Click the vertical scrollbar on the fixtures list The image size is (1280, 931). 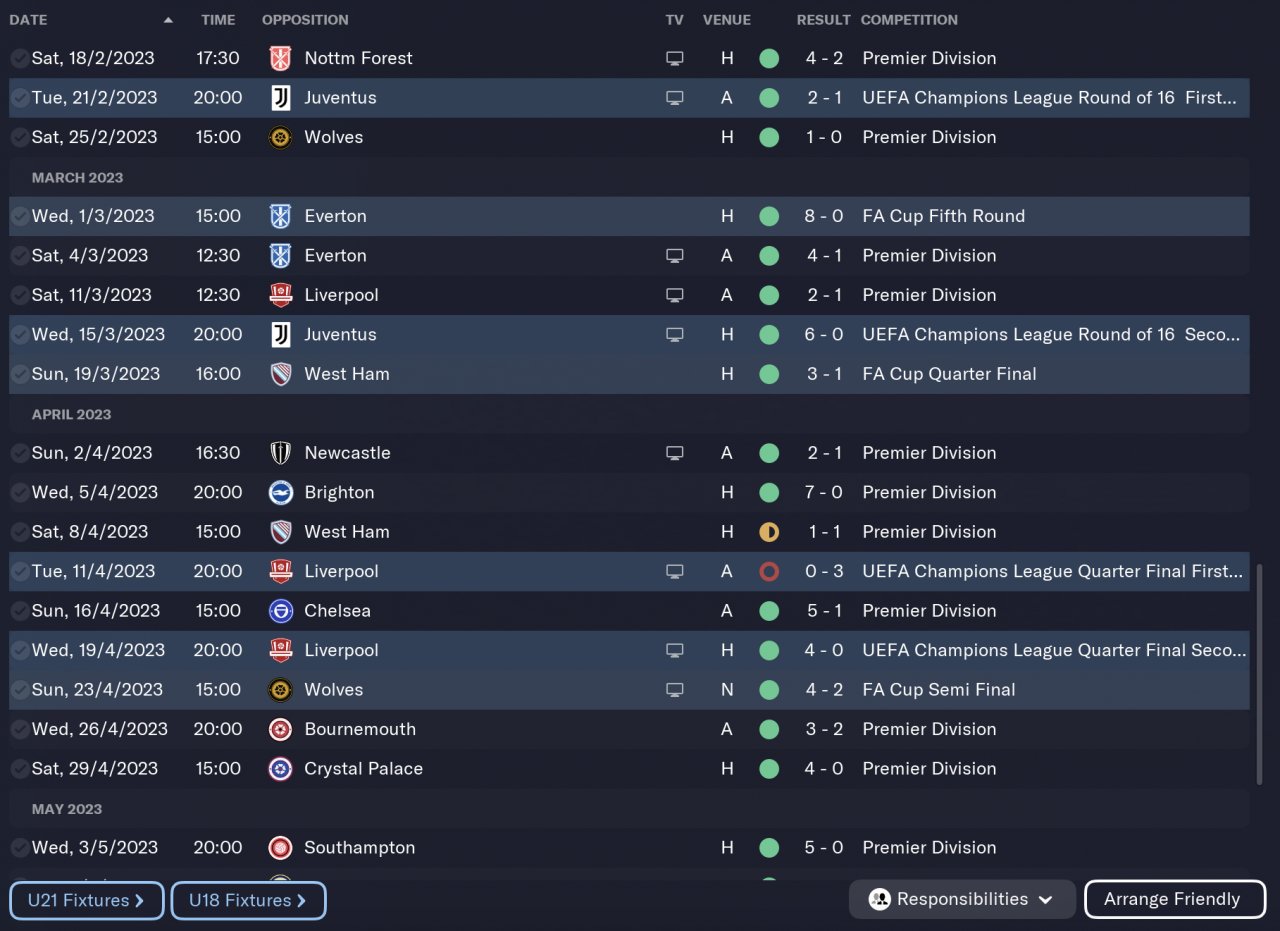(x=1259, y=675)
